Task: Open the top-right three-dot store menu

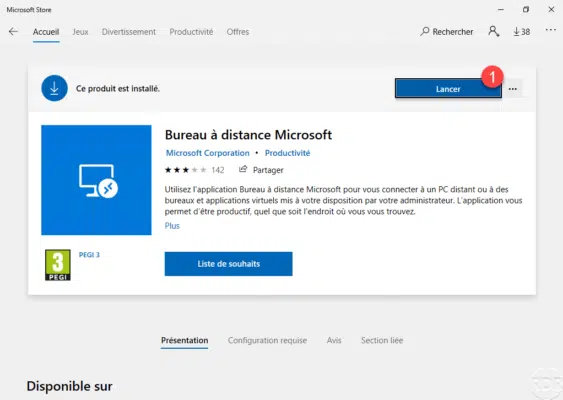Action: pyautogui.click(x=550, y=30)
